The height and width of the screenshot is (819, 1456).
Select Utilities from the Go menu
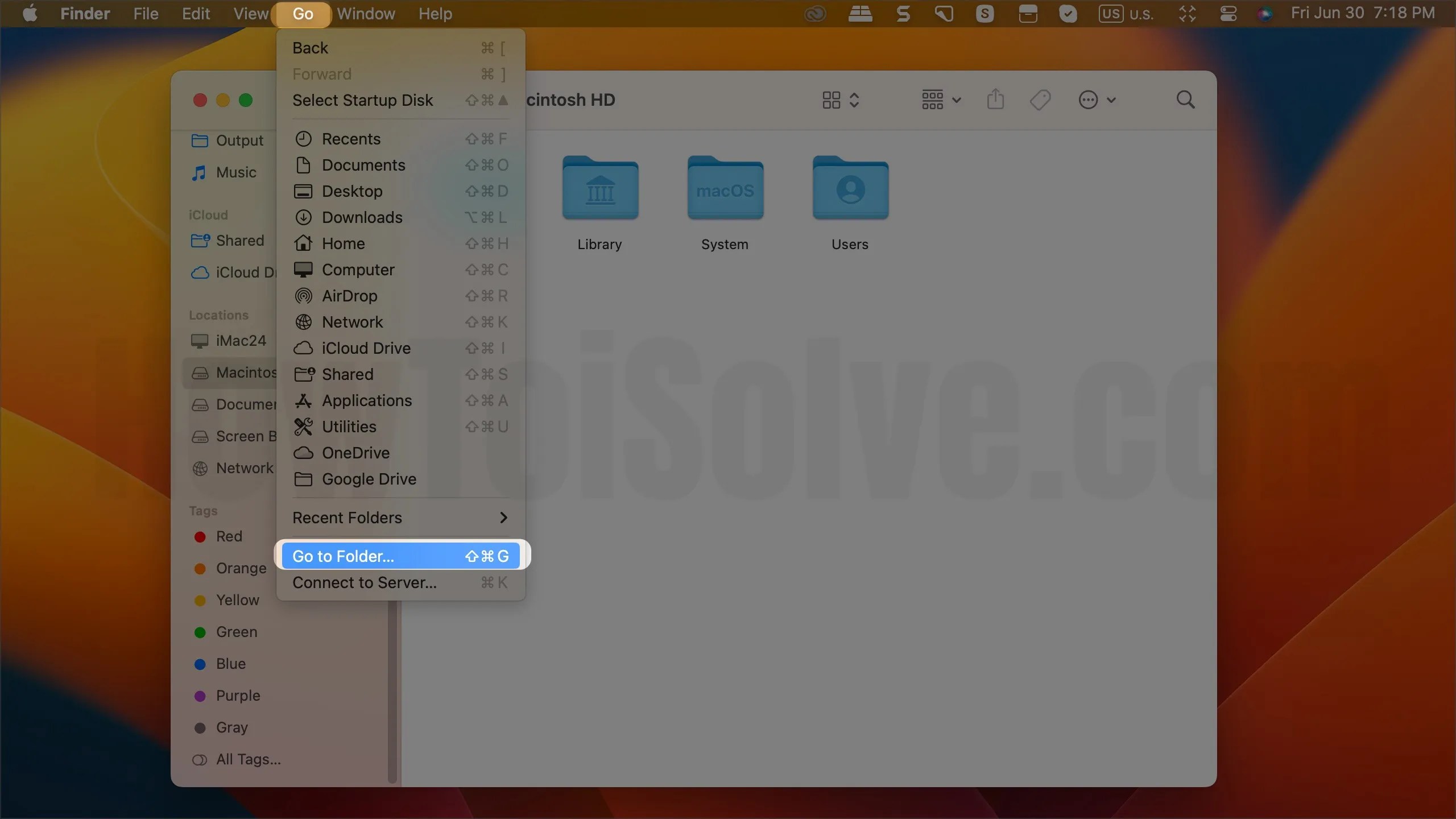349,427
